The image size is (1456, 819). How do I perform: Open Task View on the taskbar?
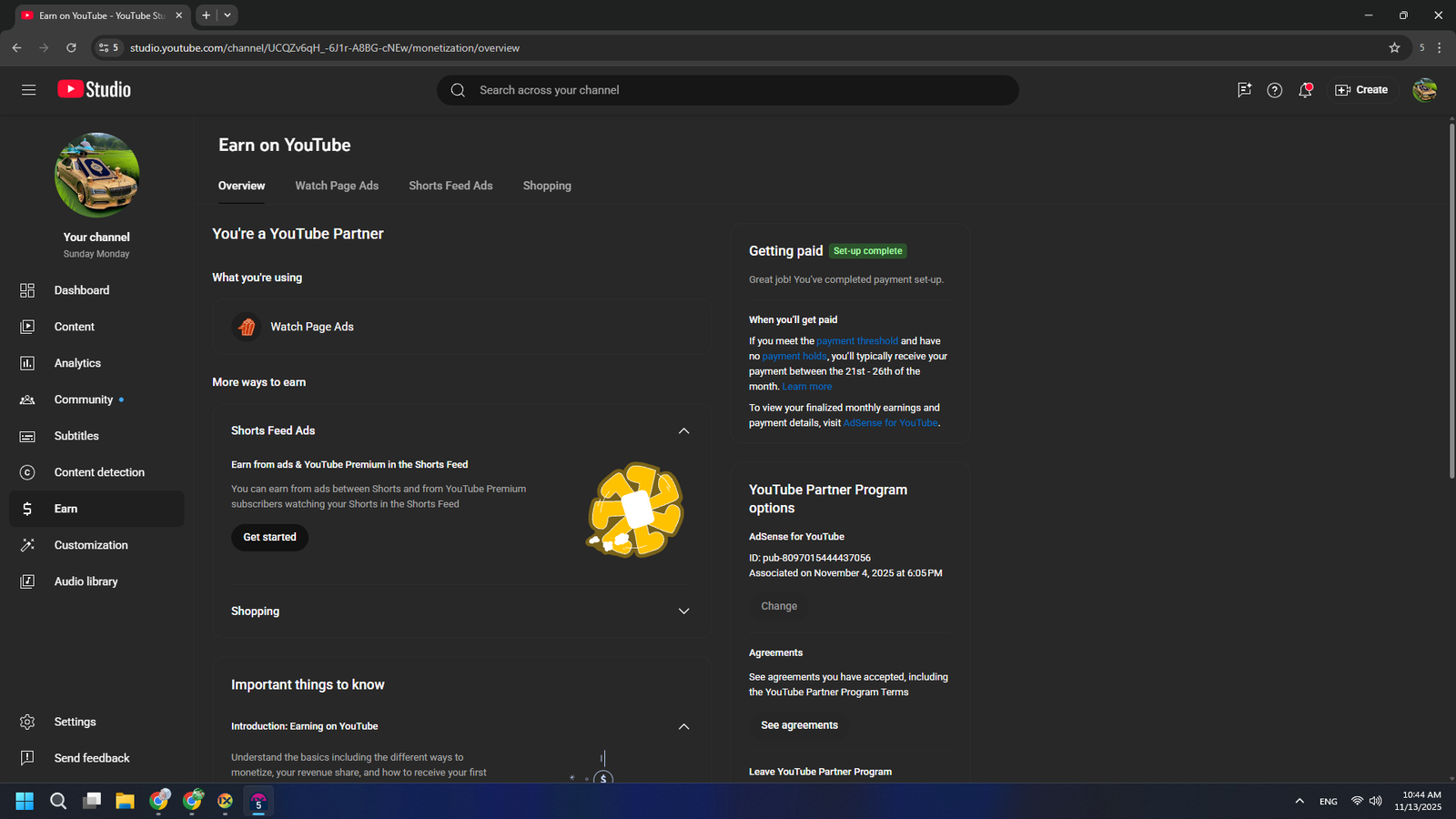point(92,801)
